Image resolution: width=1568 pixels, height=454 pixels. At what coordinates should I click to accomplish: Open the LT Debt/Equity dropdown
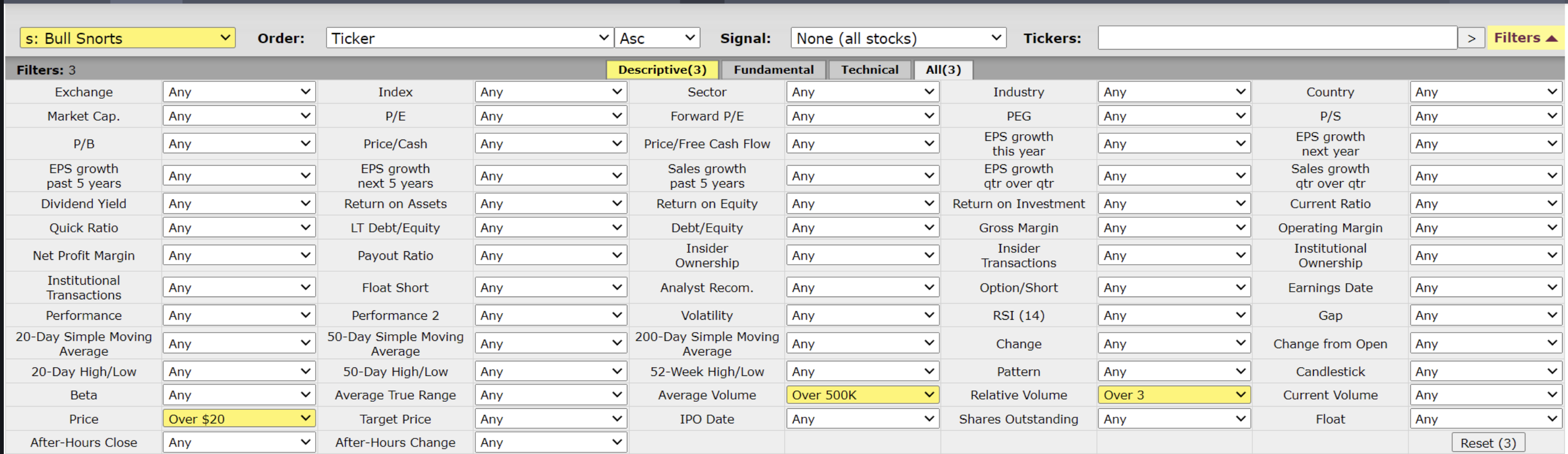tap(551, 228)
